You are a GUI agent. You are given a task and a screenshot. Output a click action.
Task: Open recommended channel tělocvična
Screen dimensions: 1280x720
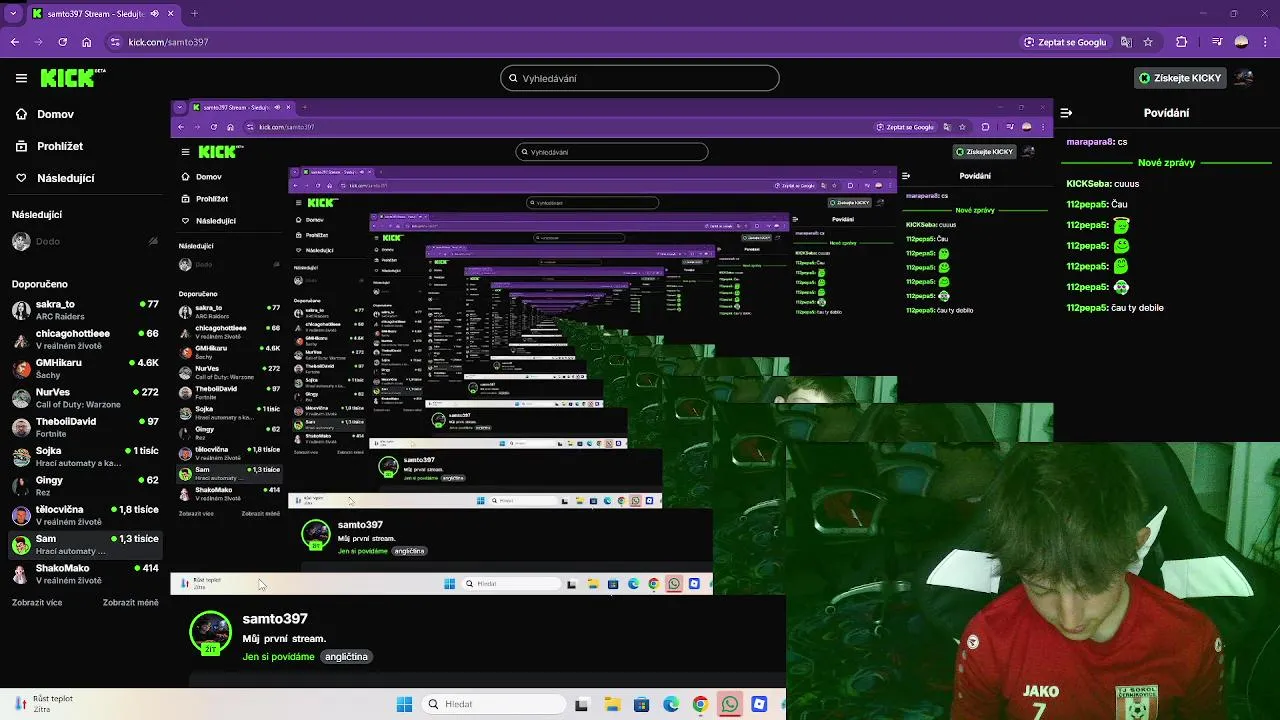tap(84, 515)
